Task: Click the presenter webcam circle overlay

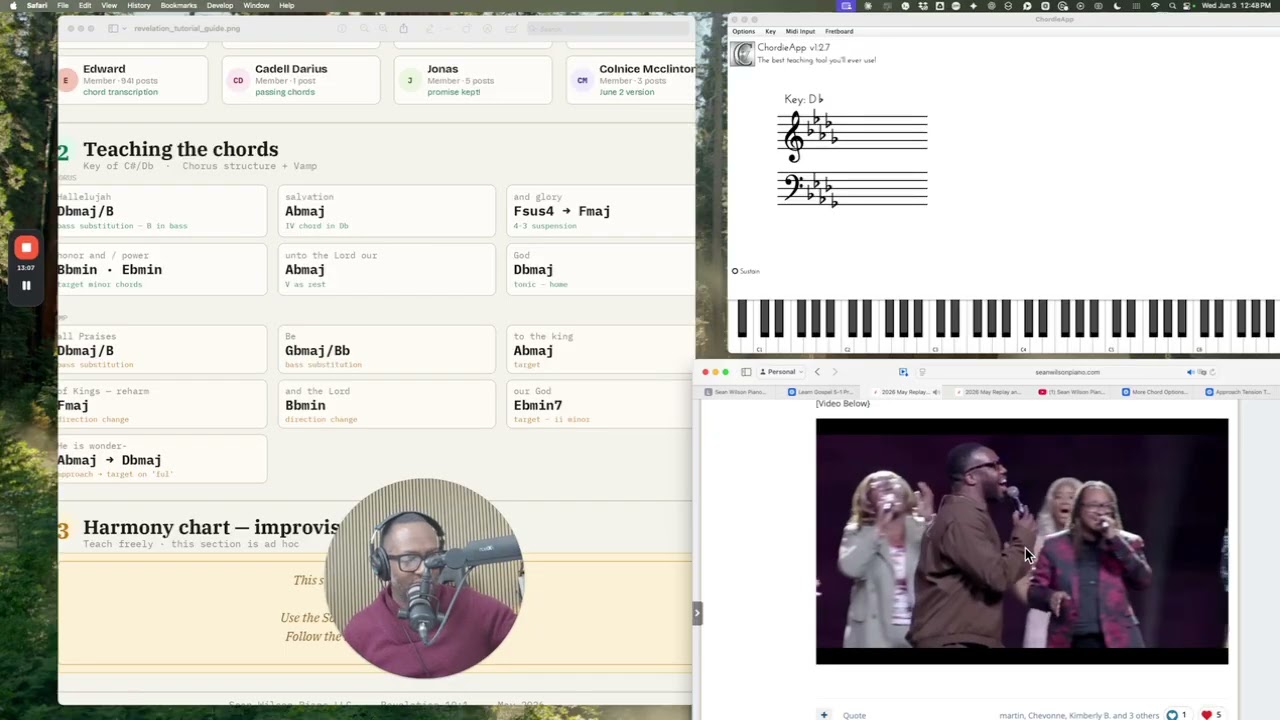Action: click(425, 579)
